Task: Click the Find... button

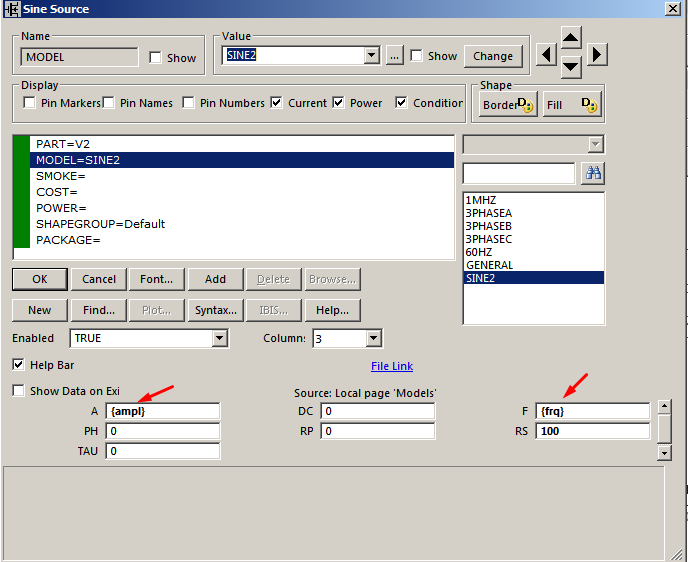Action: [99, 310]
